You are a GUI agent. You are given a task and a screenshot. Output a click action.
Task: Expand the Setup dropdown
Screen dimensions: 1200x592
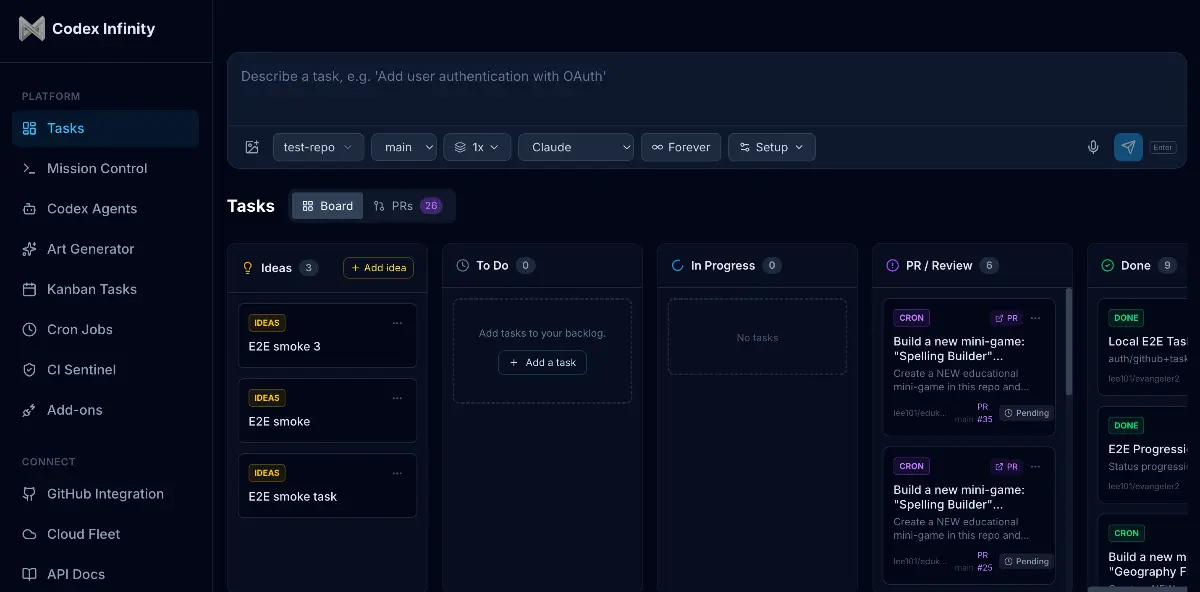[x=771, y=147]
